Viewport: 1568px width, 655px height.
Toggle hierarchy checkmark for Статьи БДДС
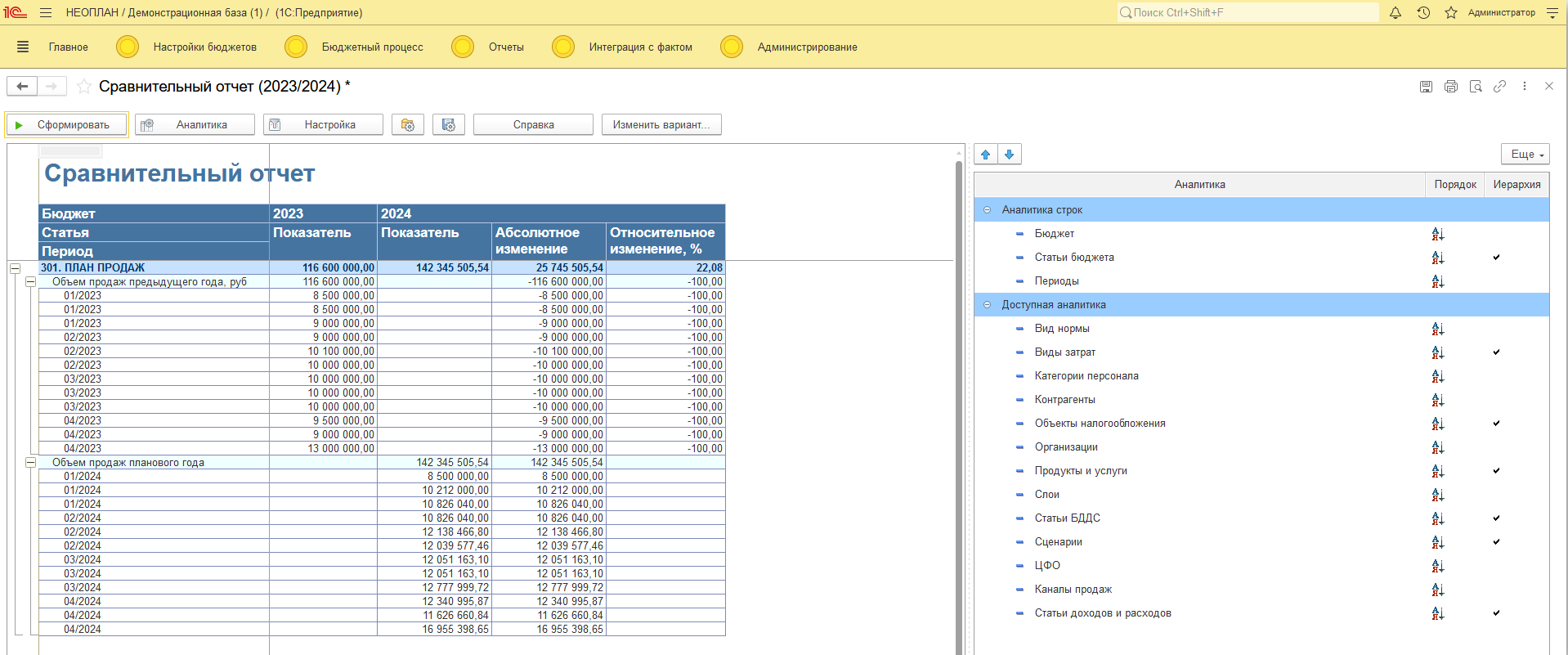(1496, 518)
